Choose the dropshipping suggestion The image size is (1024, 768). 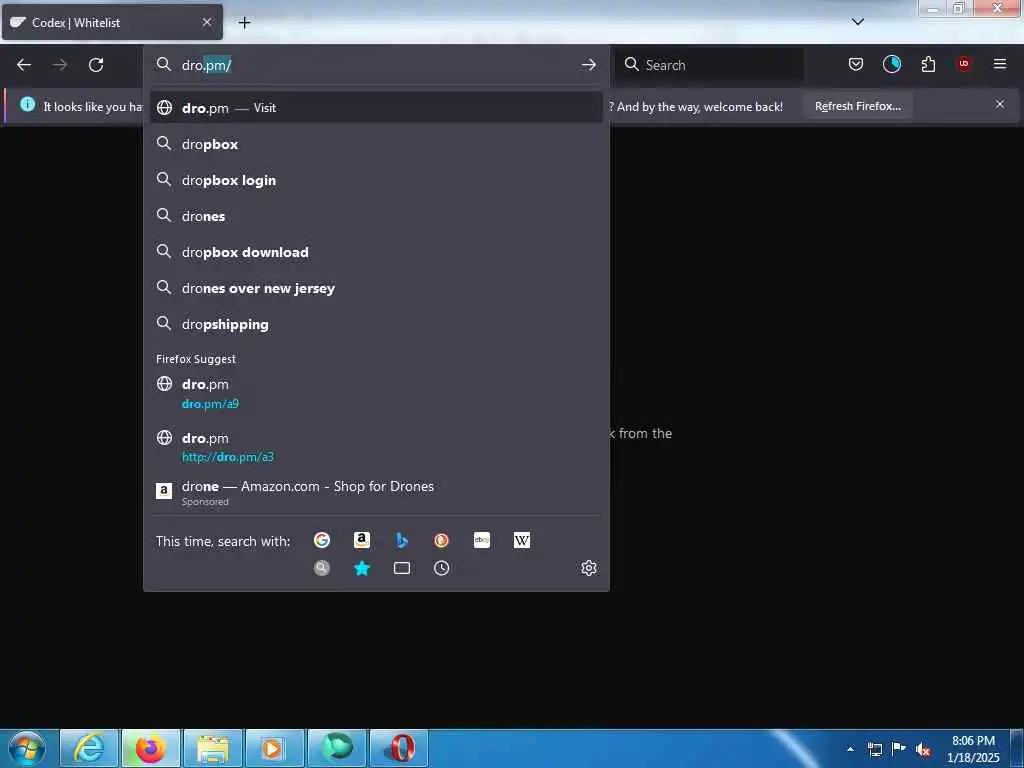pos(376,324)
